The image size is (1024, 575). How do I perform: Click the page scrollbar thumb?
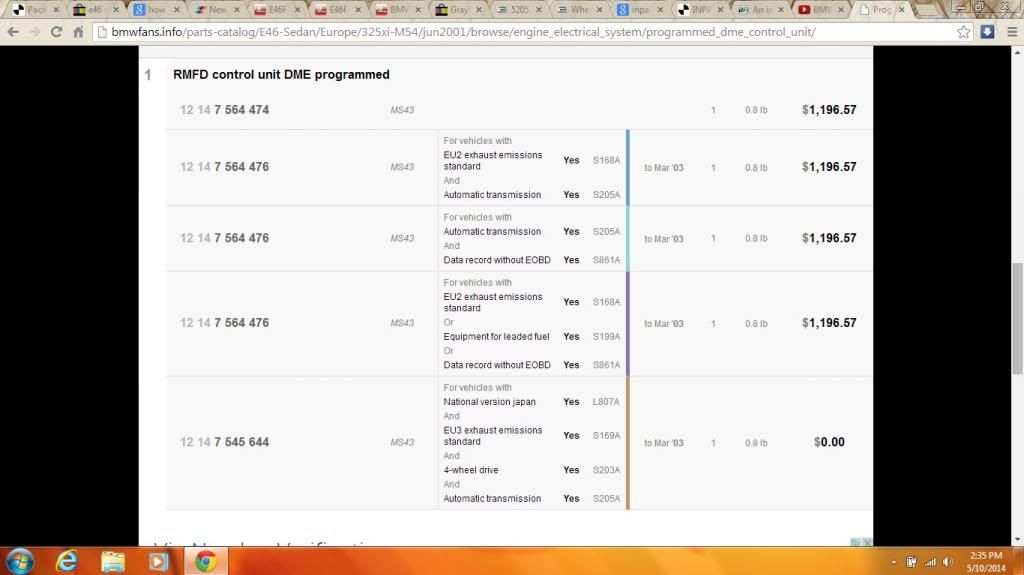pos(1017,318)
